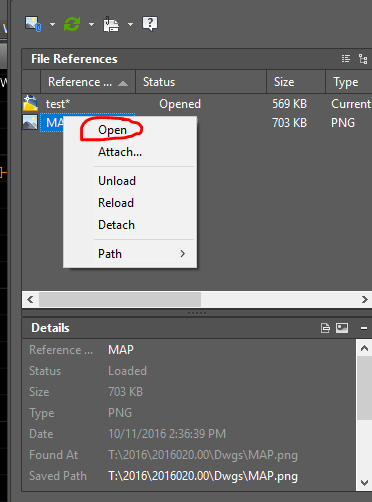Screen dimensions: 372x502
Task: Click the green Refresh icon
Action: [x=72, y=24]
